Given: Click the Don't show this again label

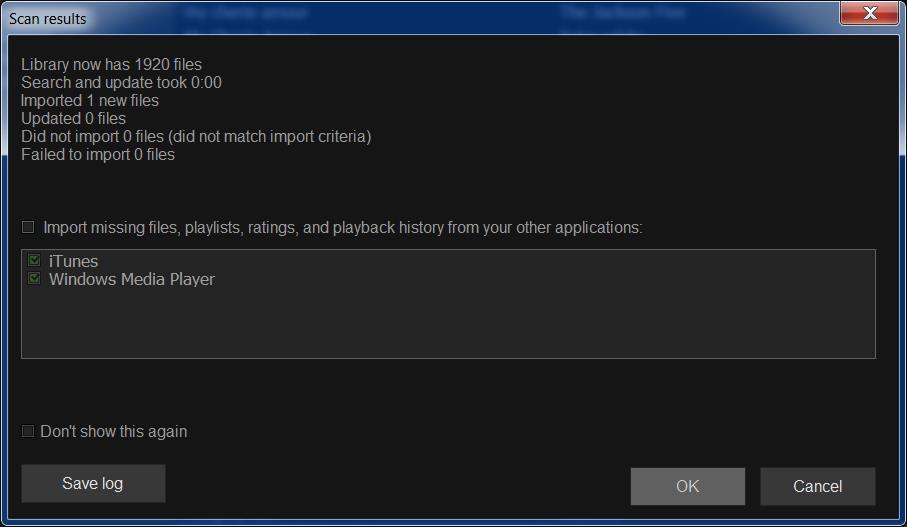Looking at the screenshot, I should click(113, 432).
